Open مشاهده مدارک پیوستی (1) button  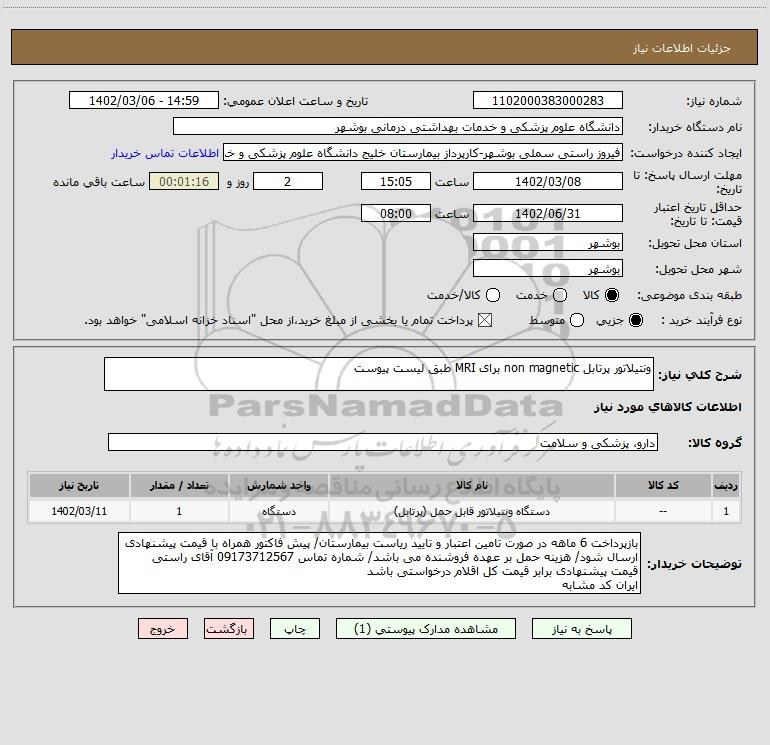tap(426, 629)
